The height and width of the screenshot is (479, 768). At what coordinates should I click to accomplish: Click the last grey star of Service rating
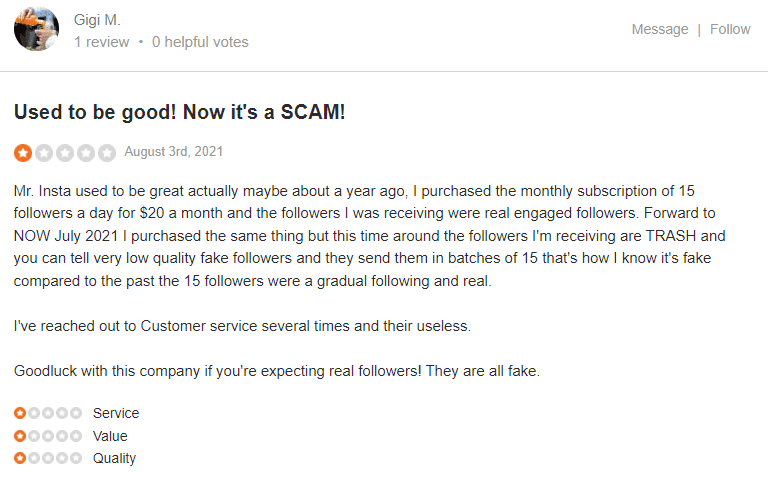coord(76,413)
